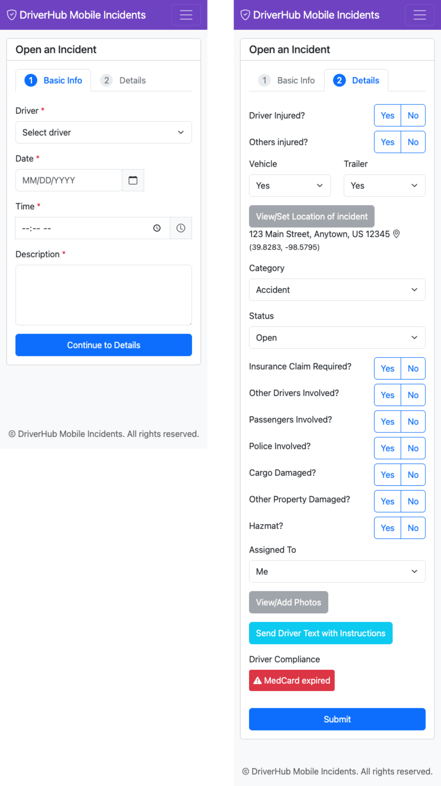
Task: Click View/Set Location of incident button
Action: click(312, 217)
